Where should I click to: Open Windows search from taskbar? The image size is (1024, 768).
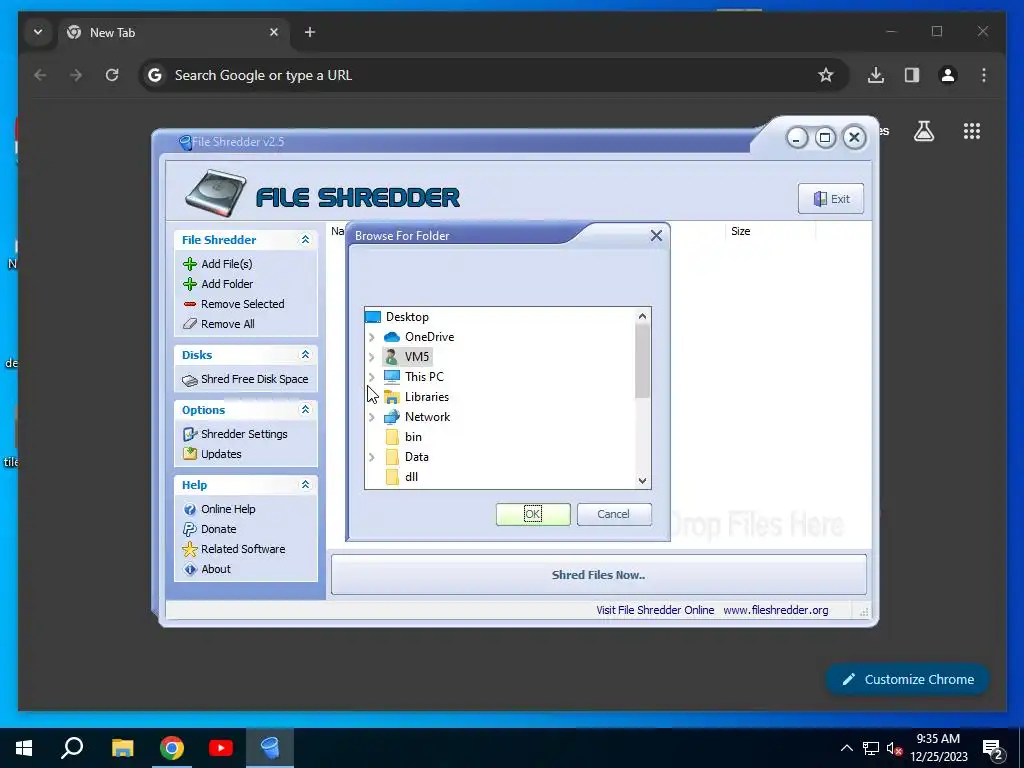click(x=72, y=748)
